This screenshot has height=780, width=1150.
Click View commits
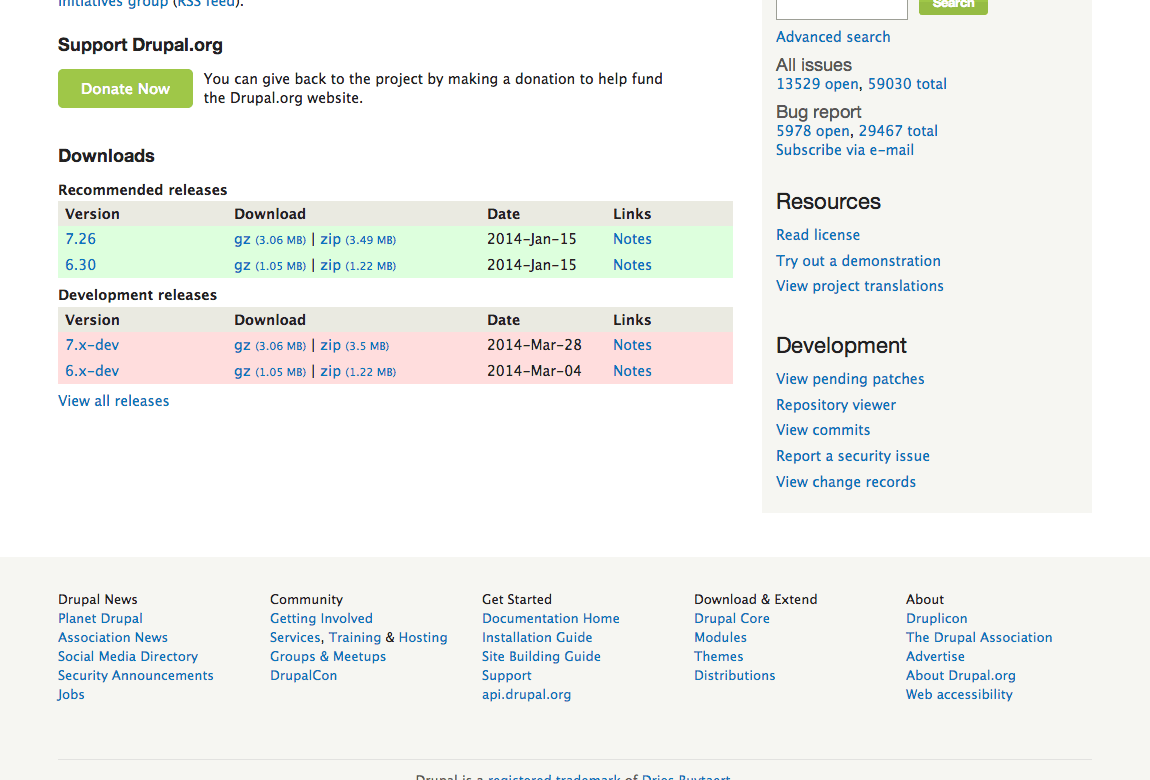click(x=823, y=430)
